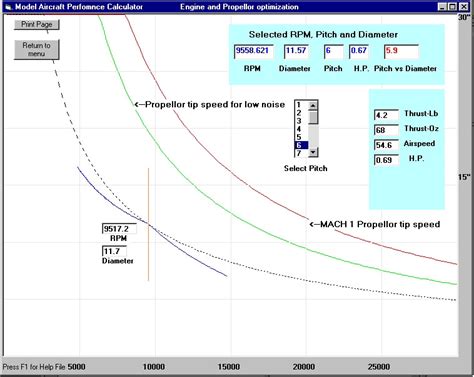Click the 'Select Pitch' label
Screen dimensions: 474x377
tap(306, 168)
